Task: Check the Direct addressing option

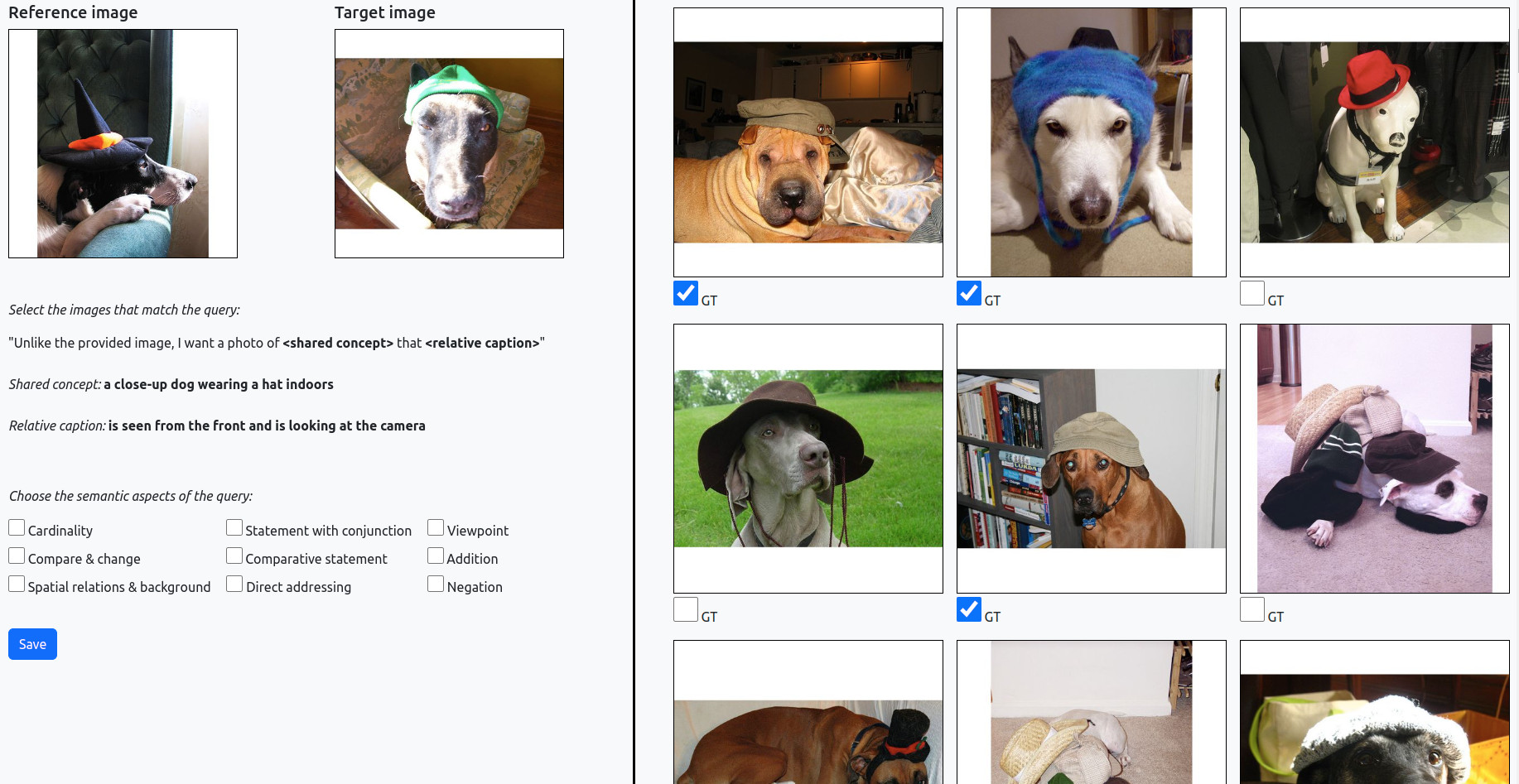Action: (x=234, y=584)
